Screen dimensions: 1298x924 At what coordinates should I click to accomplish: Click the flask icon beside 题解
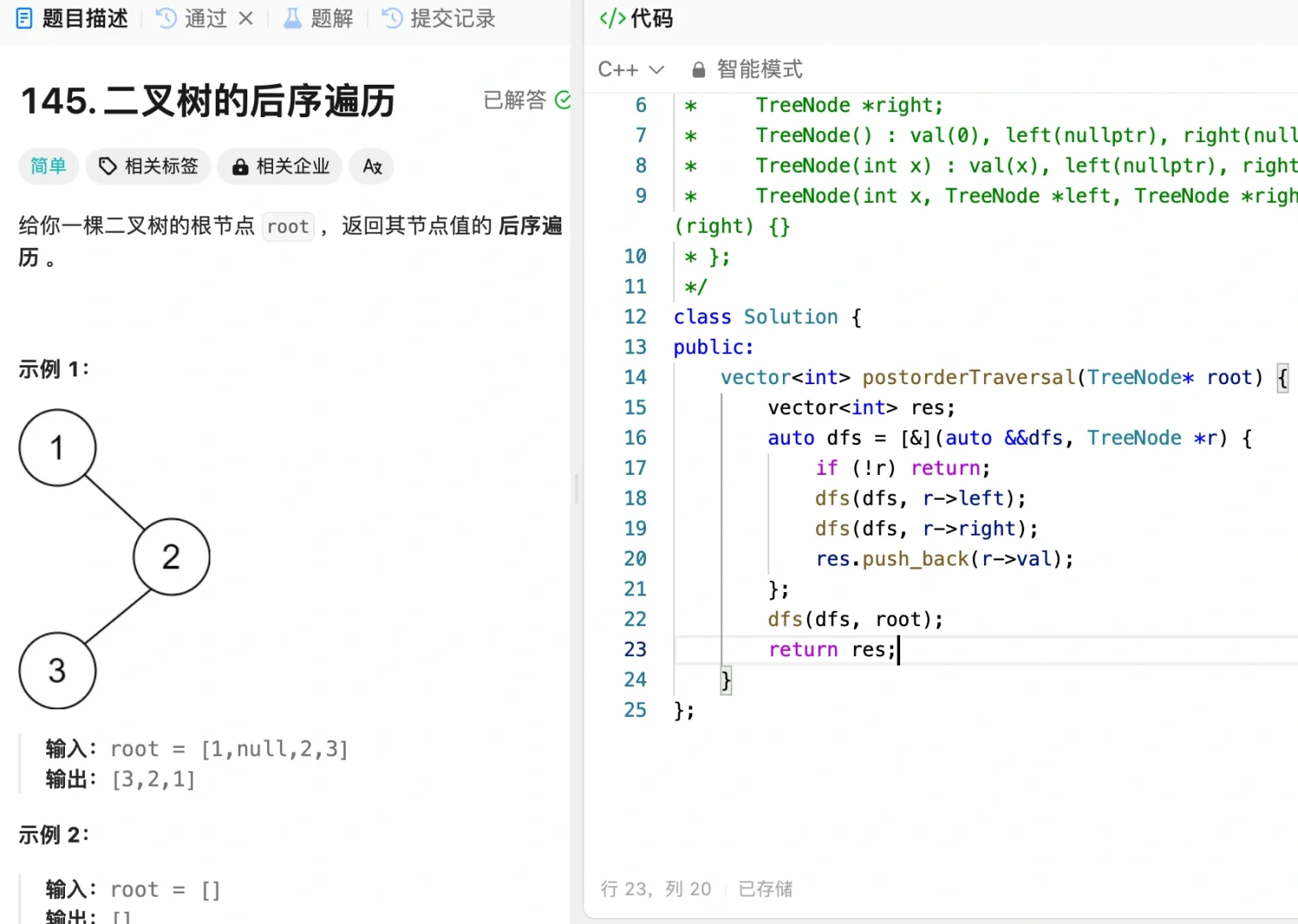click(x=293, y=18)
